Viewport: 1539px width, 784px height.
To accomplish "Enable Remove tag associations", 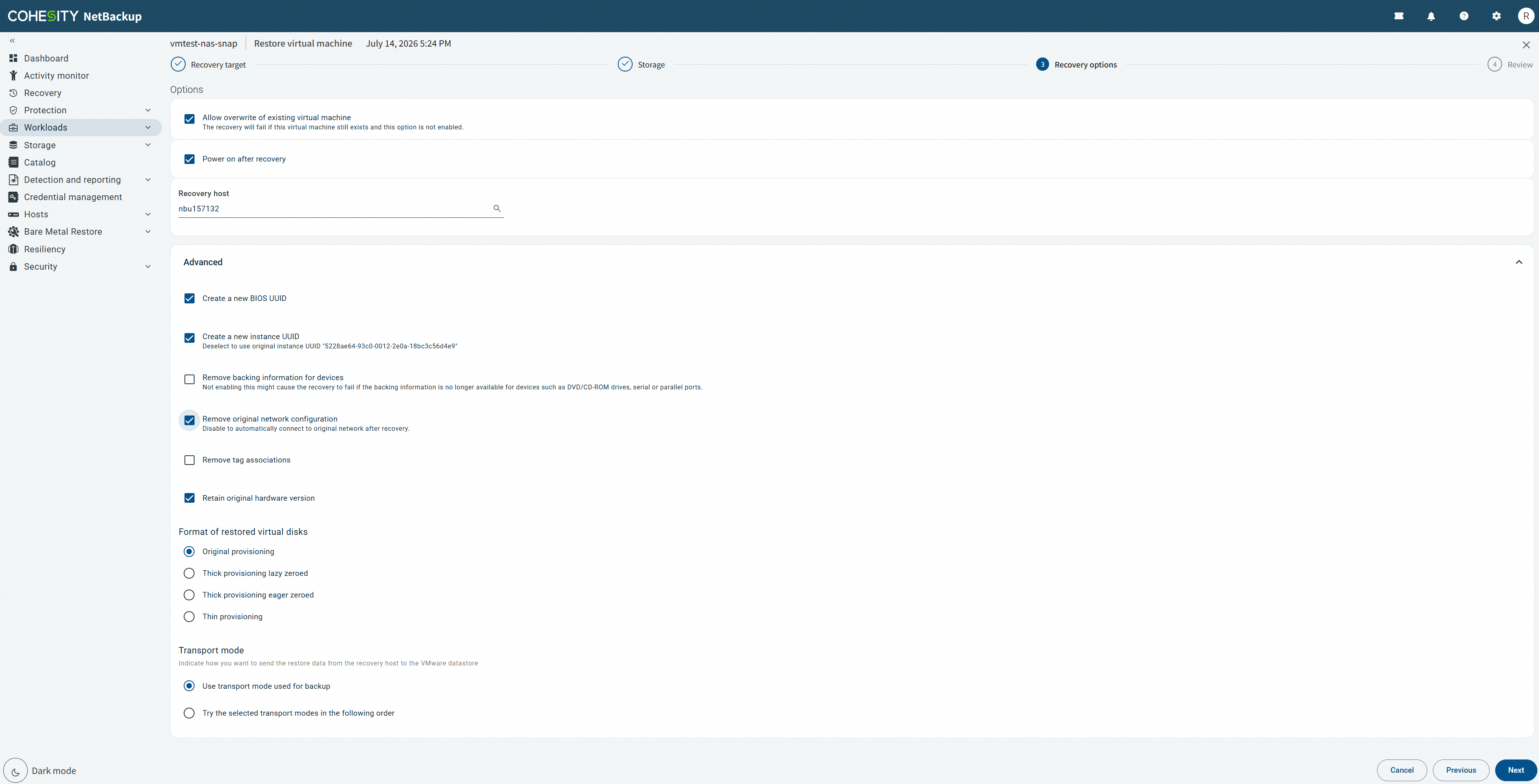I will point(189,460).
